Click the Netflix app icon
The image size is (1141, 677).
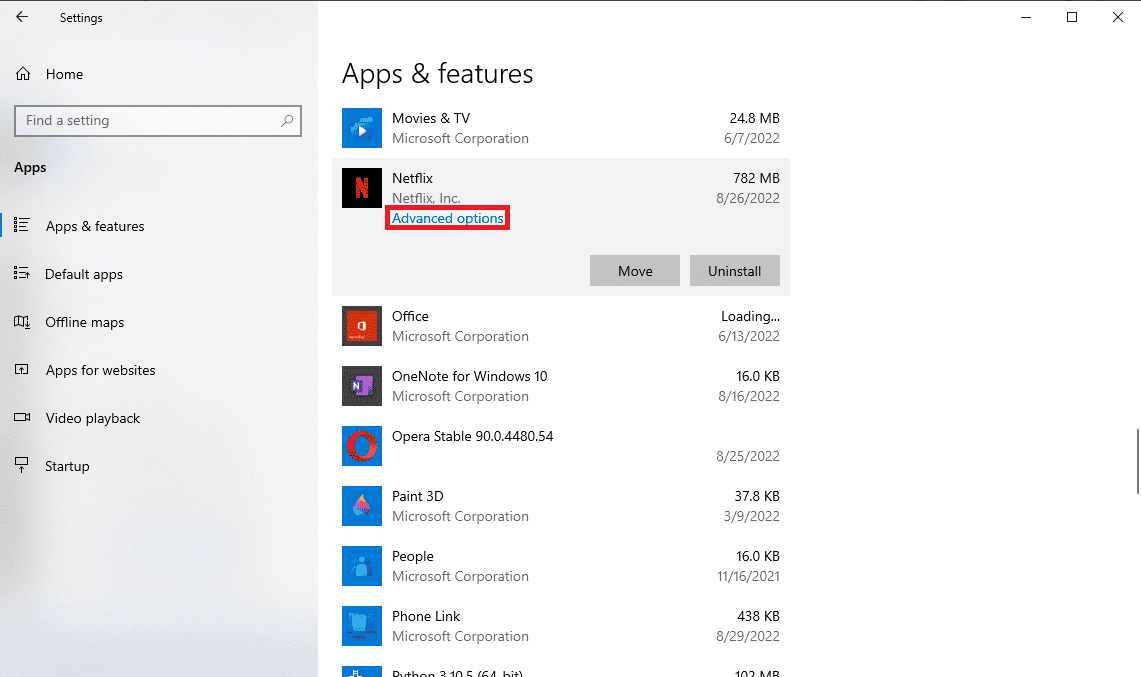tap(362, 188)
